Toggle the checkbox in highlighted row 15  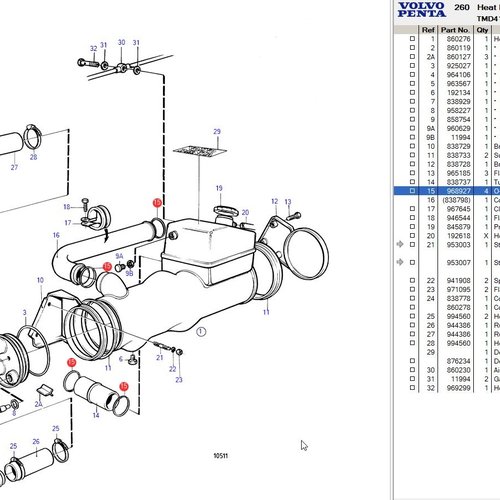pos(412,191)
